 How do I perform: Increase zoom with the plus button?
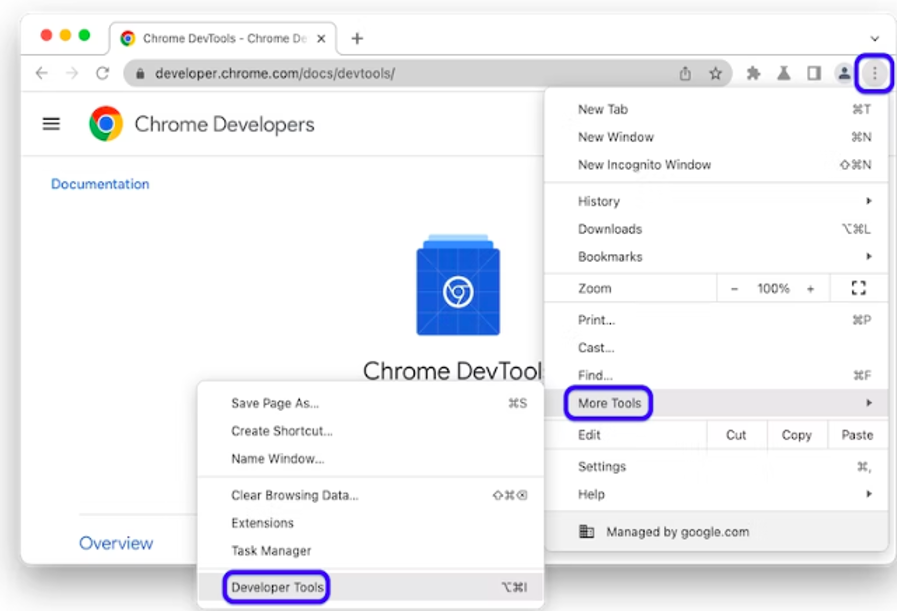click(x=810, y=288)
